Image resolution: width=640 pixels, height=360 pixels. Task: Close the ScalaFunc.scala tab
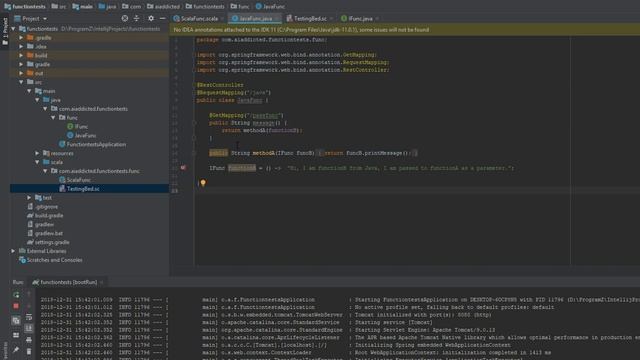[222, 19]
